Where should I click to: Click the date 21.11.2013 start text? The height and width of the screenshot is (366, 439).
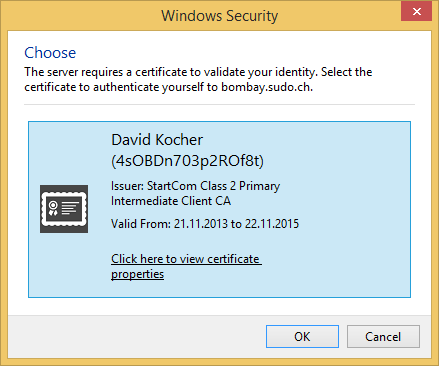(201, 224)
